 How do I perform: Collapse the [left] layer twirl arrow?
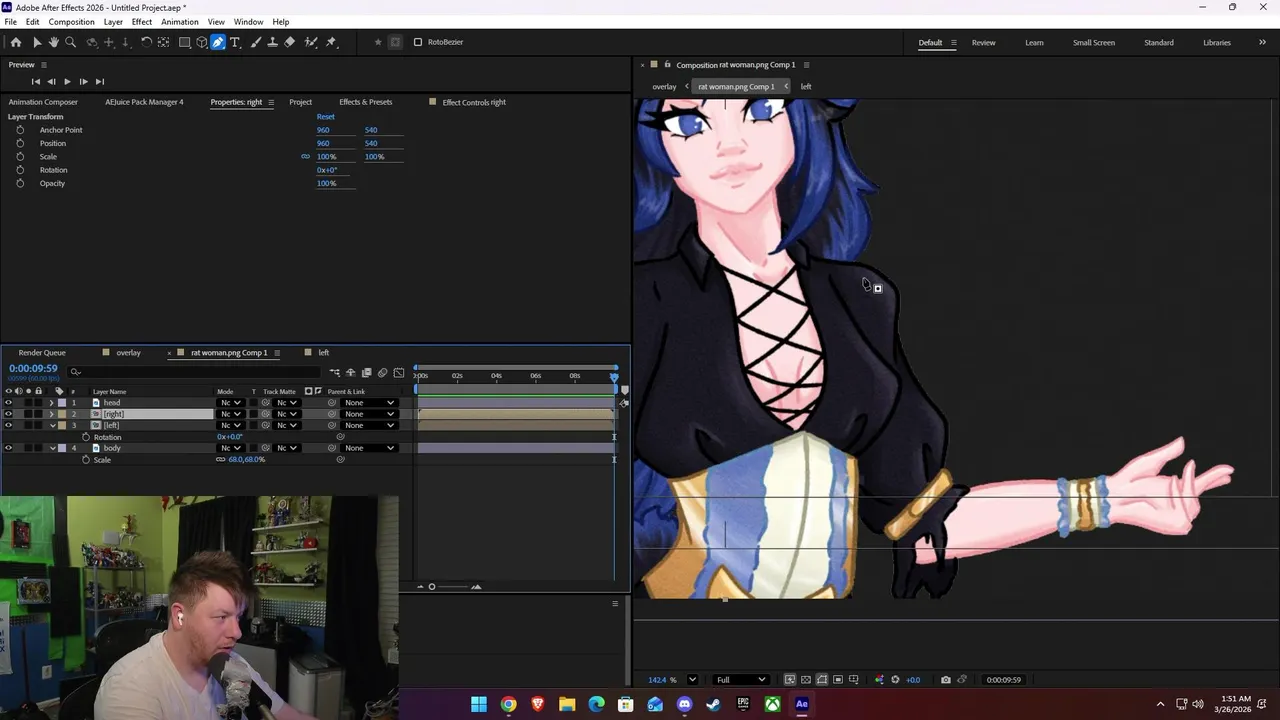(x=52, y=425)
